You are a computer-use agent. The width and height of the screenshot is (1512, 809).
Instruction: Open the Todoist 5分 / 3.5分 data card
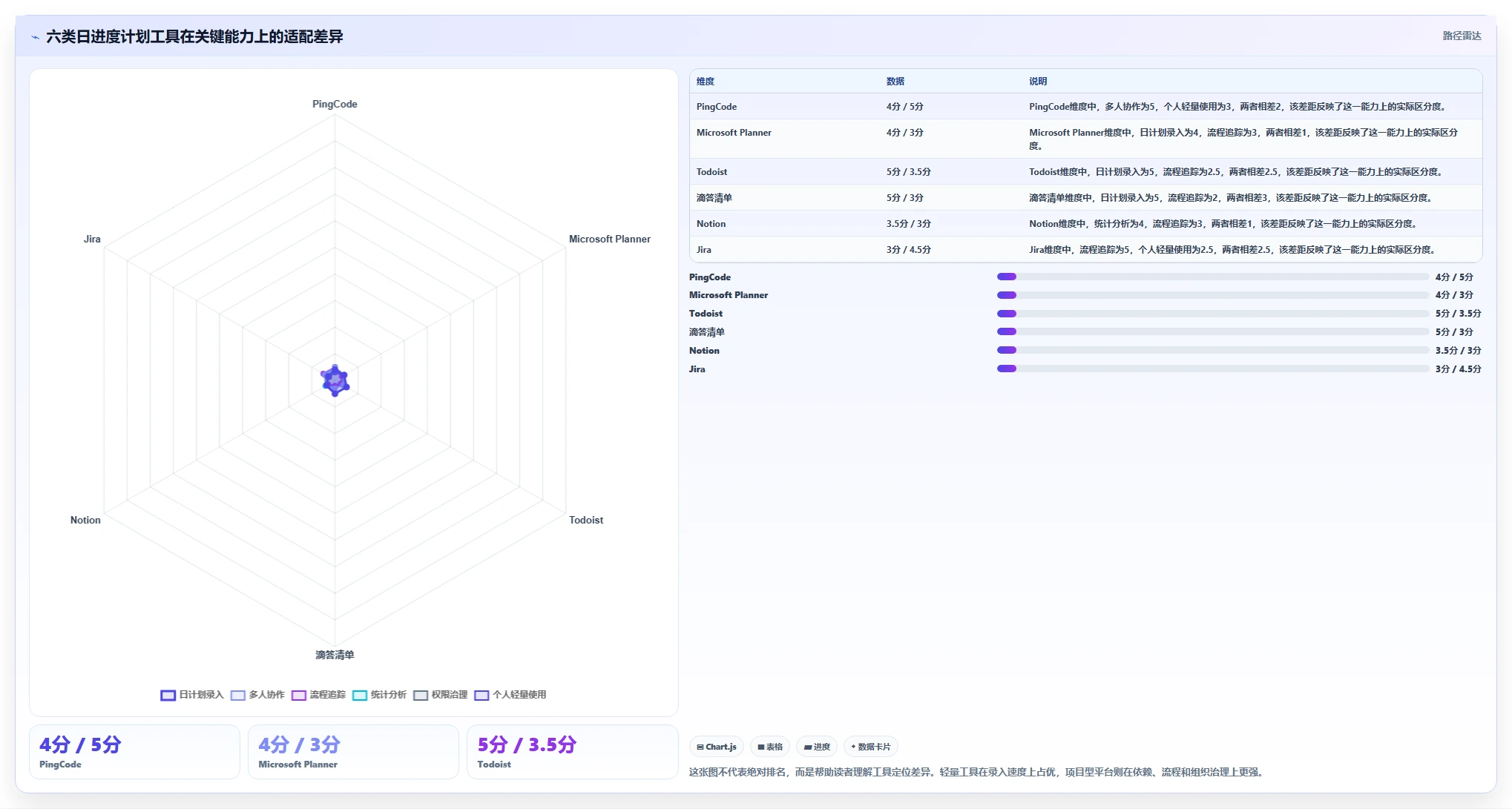pyautogui.click(x=572, y=752)
